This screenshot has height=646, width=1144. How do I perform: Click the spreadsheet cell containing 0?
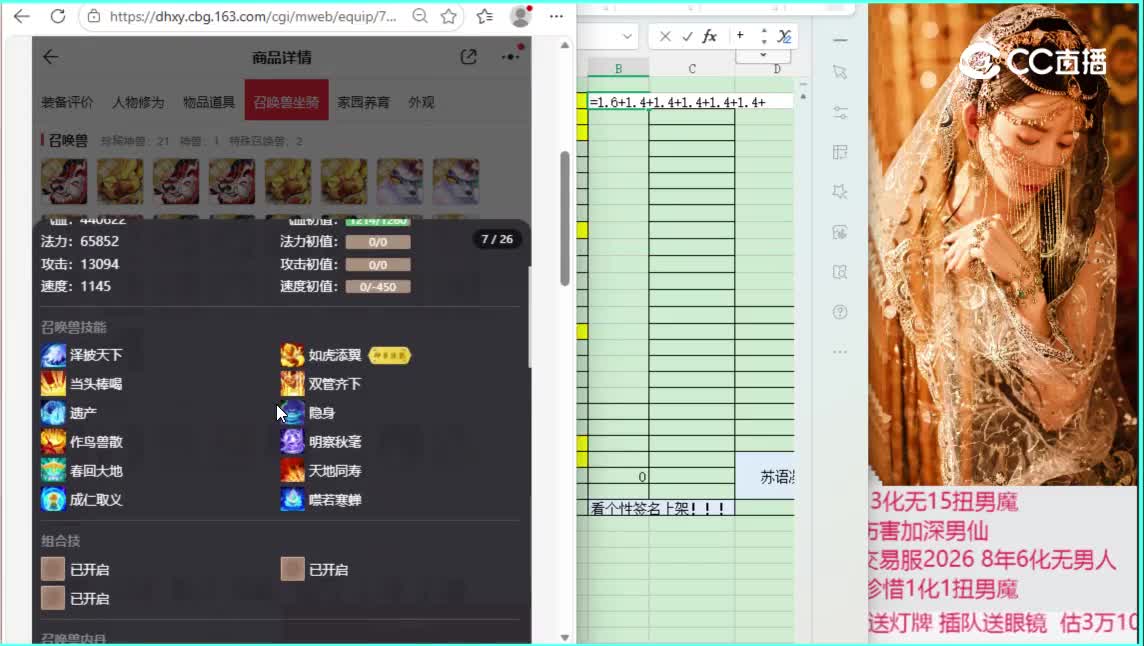[x=618, y=477]
